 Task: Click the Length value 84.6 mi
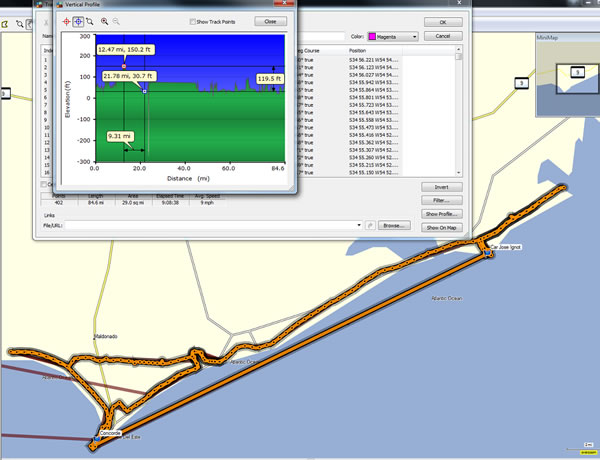click(96, 203)
